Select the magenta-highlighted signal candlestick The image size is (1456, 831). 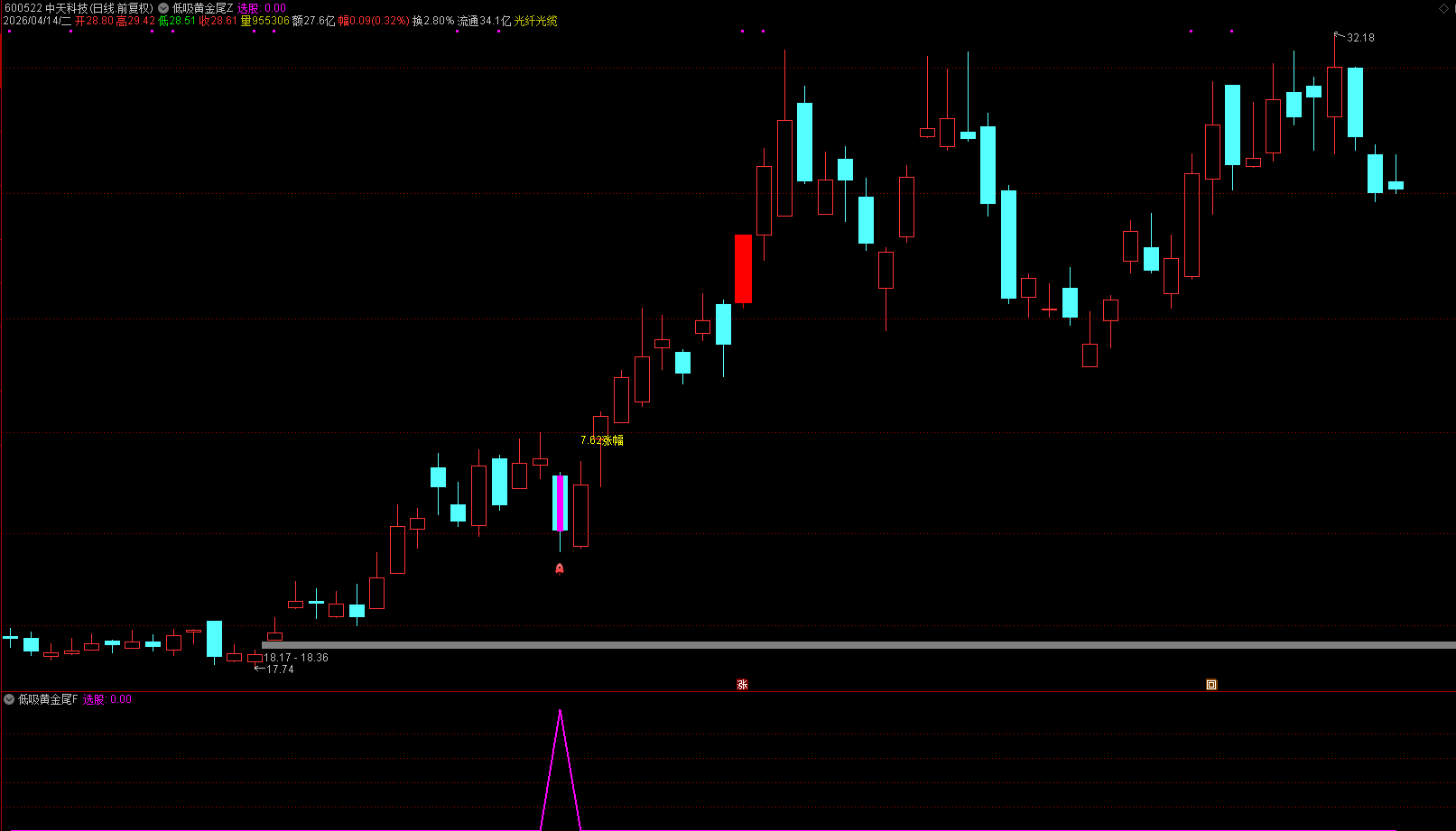pyautogui.click(x=560, y=503)
